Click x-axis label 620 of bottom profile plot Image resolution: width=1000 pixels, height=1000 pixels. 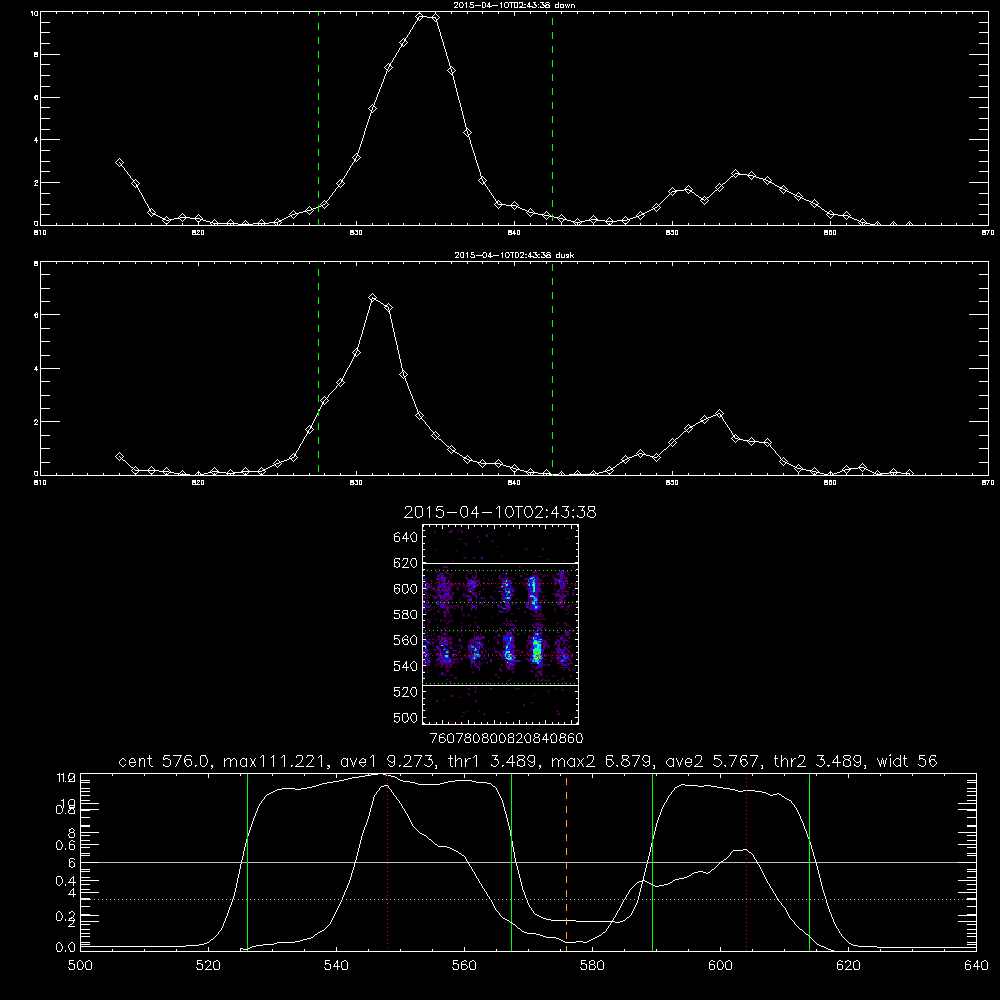click(848, 966)
